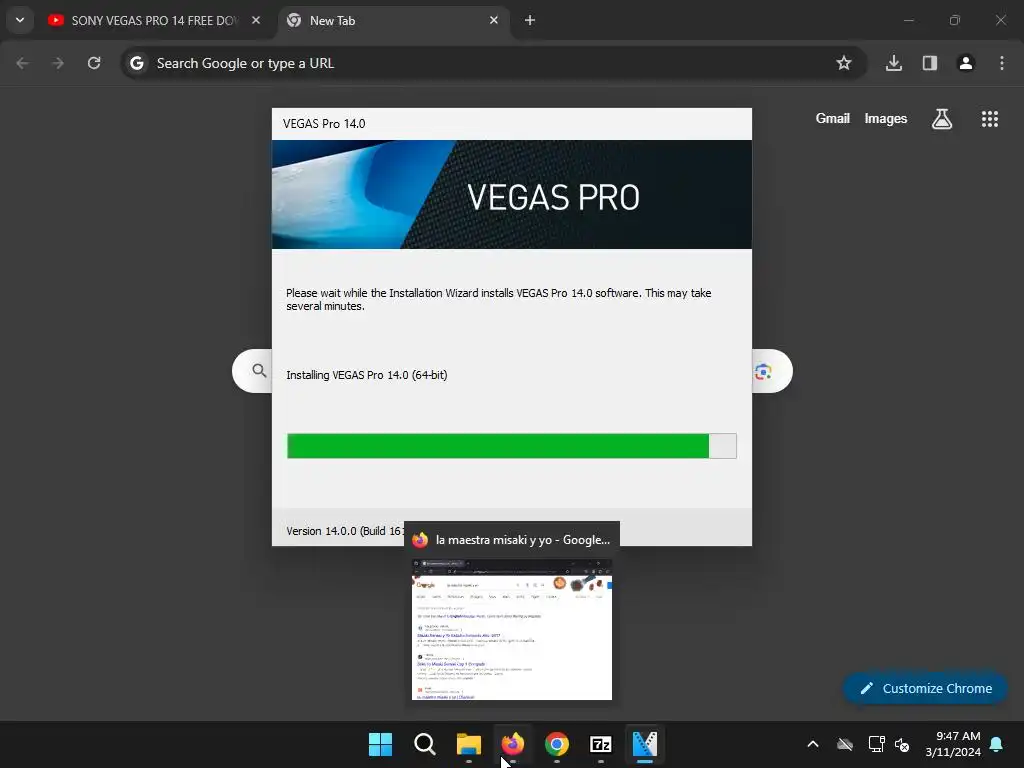Click the OneDrive cloud tray icon
The image size is (1024, 768).
[845, 744]
